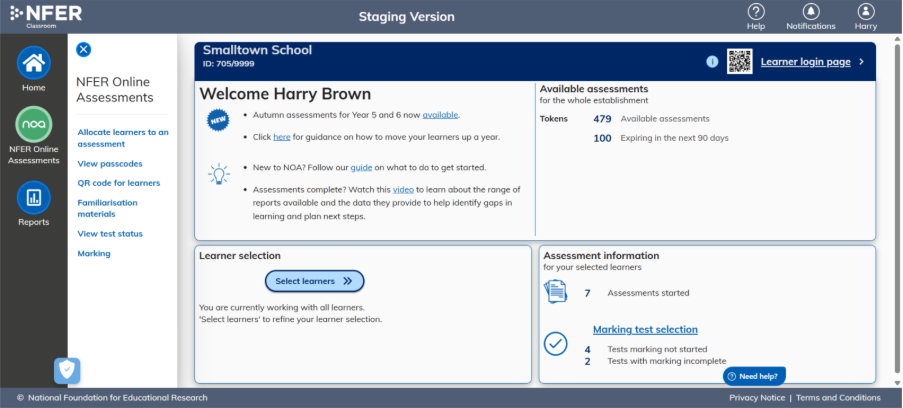Viewport: 903px width, 408px height.
Task: Click the 100 expiring assessments number
Action: (602, 138)
